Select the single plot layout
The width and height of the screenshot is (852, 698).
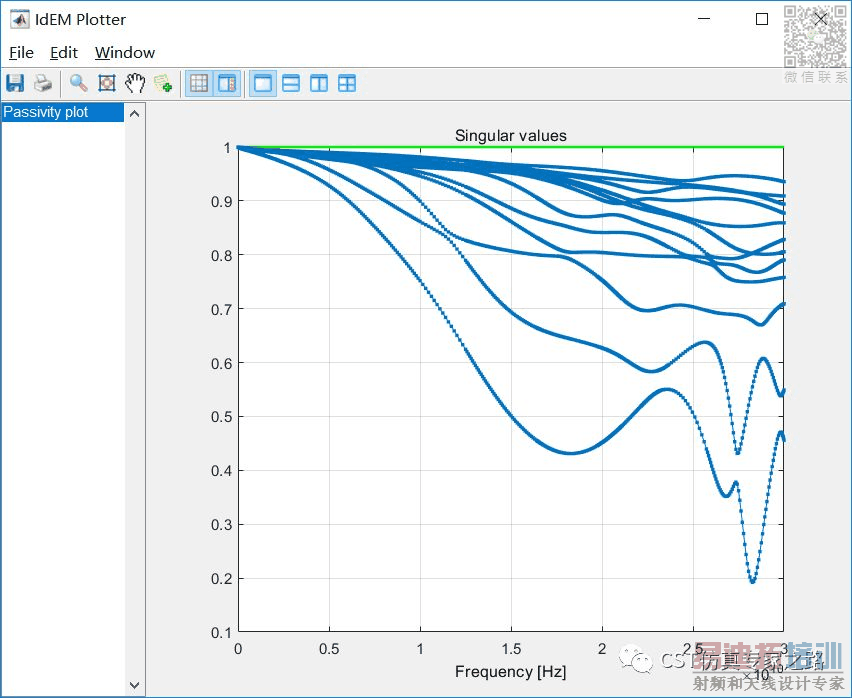263,84
